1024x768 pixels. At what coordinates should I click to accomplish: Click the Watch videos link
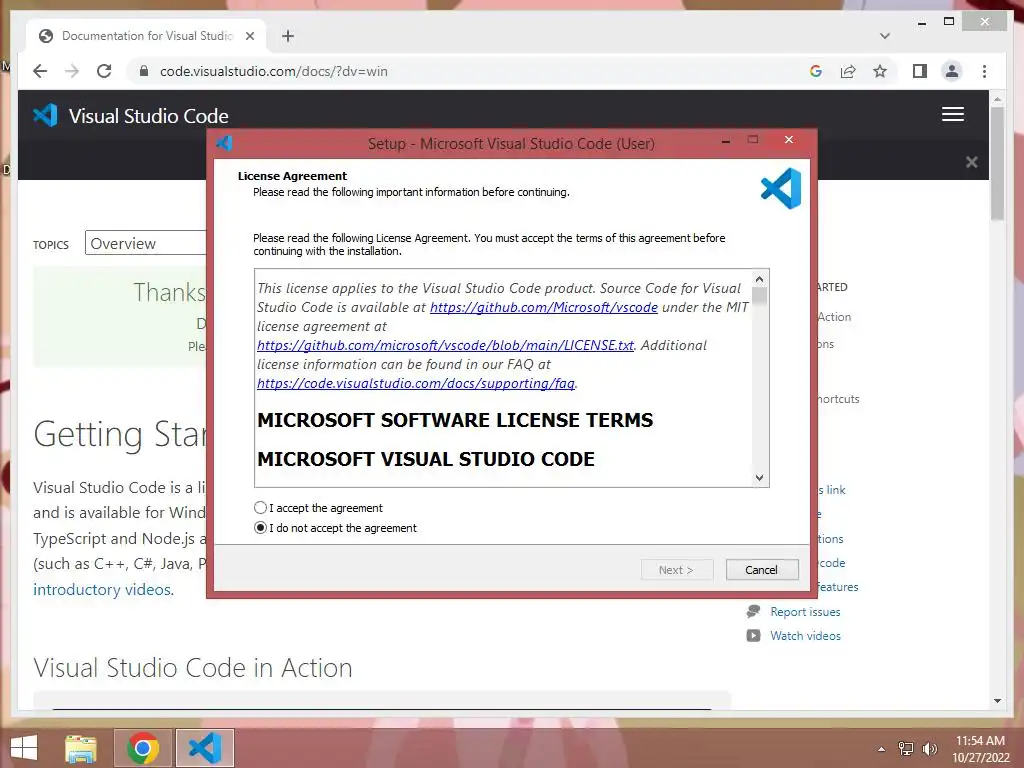(x=805, y=635)
